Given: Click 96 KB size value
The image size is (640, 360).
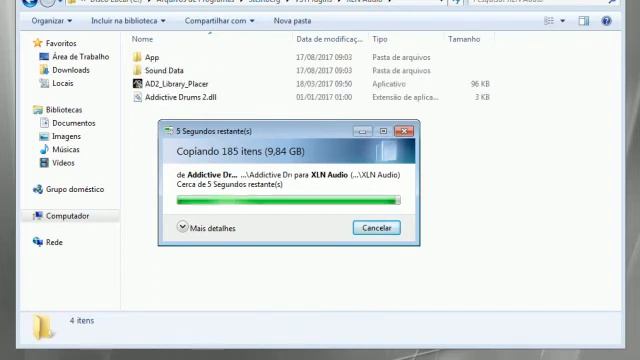Looking at the screenshot, I should [x=480, y=84].
